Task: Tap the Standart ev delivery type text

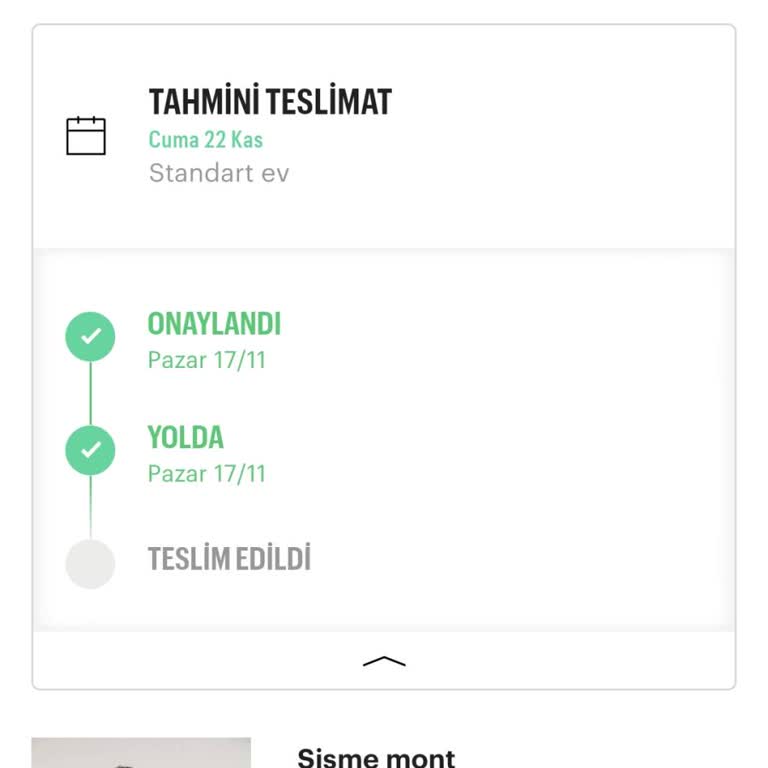Action: [x=219, y=173]
